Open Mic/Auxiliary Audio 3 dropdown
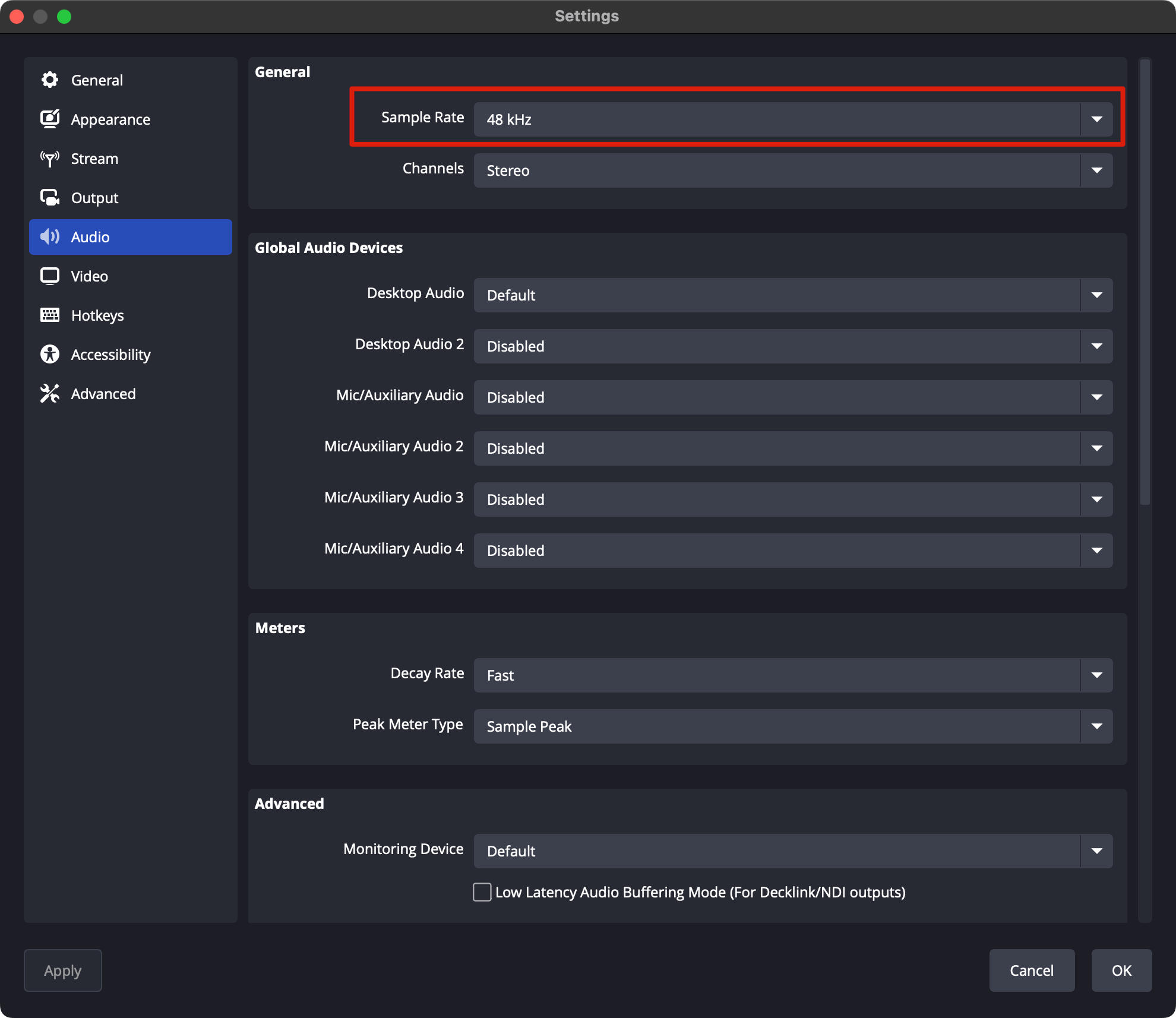 click(793, 499)
